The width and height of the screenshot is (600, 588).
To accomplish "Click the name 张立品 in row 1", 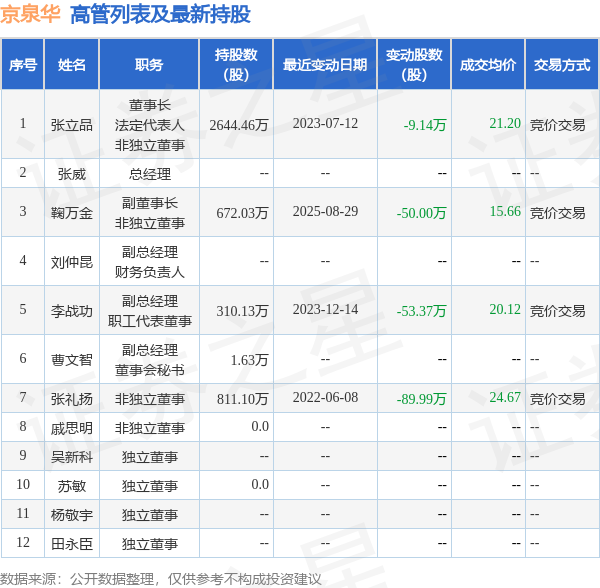I will pyautogui.click(x=72, y=125).
